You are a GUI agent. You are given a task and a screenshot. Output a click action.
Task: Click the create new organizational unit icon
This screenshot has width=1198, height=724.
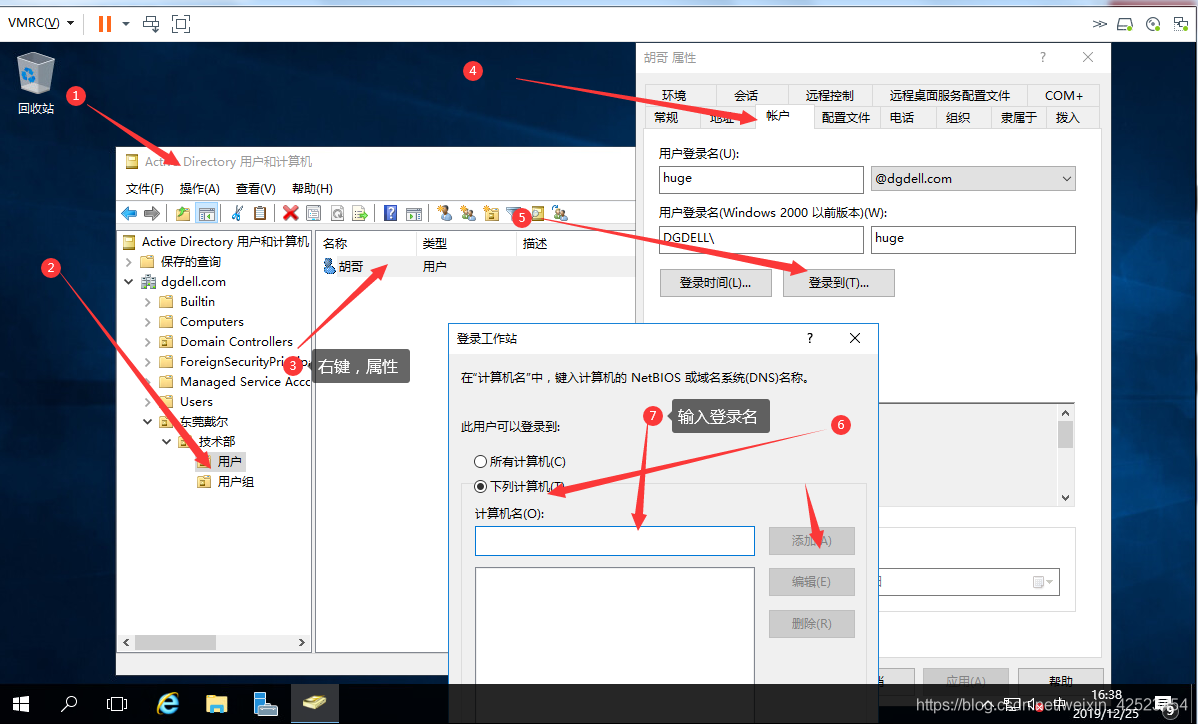[491, 213]
